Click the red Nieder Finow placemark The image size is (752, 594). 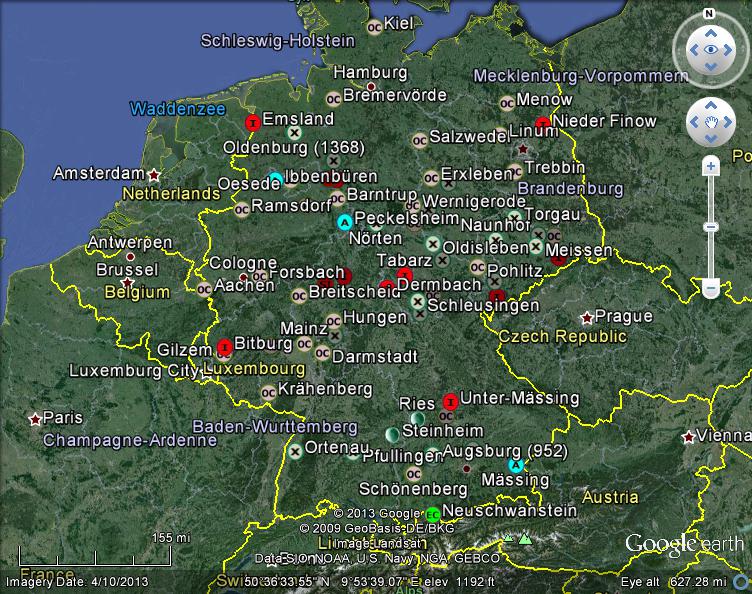pos(542,124)
